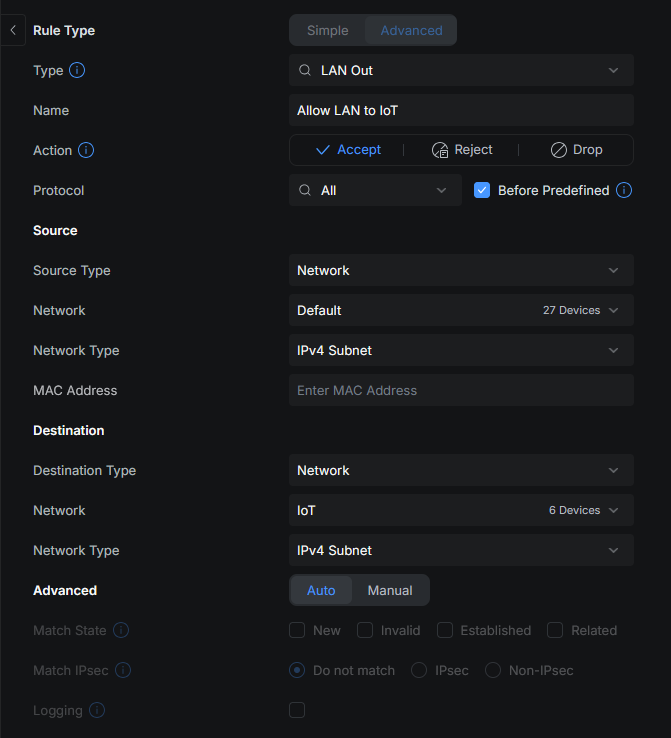The image size is (671, 738).
Task: Open the Source Type dropdown
Action: click(461, 270)
